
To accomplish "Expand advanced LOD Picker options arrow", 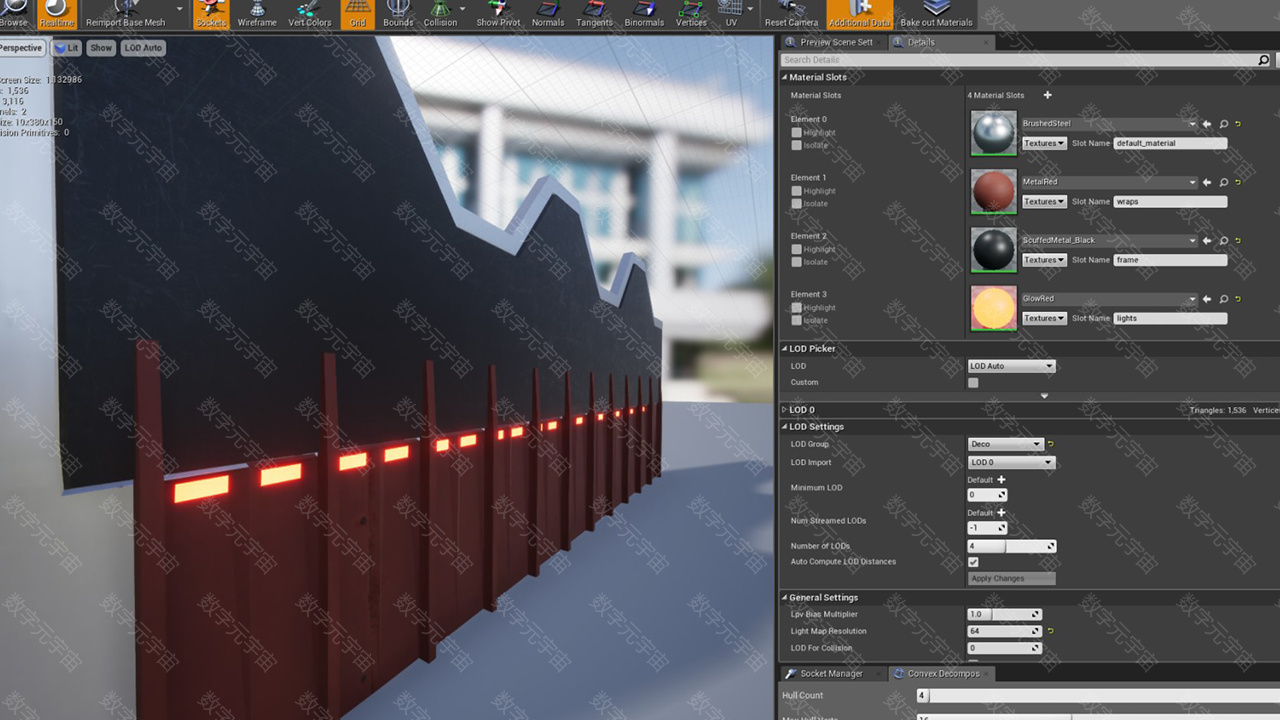I will coord(1045,396).
